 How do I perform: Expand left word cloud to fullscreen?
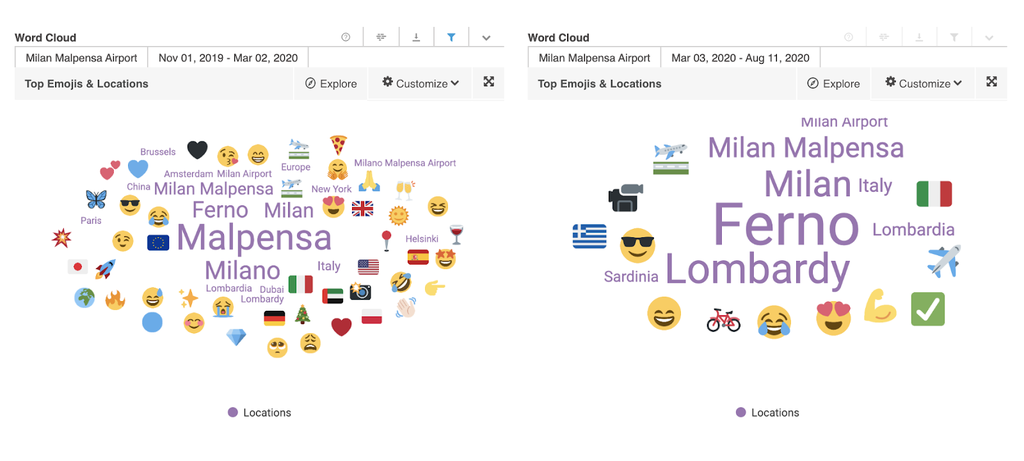point(489,83)
